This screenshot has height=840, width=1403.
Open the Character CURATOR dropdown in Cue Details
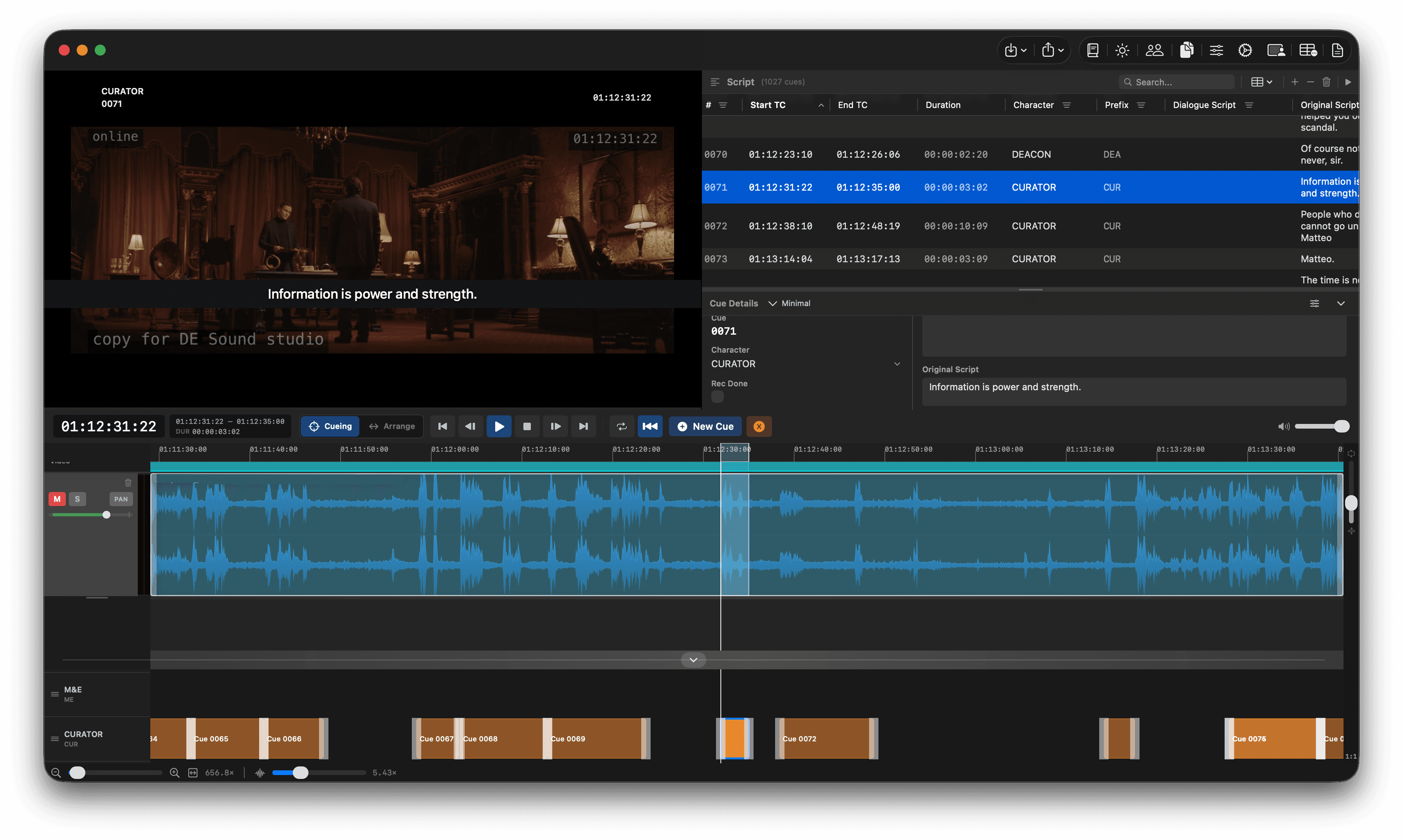point(806,364)
